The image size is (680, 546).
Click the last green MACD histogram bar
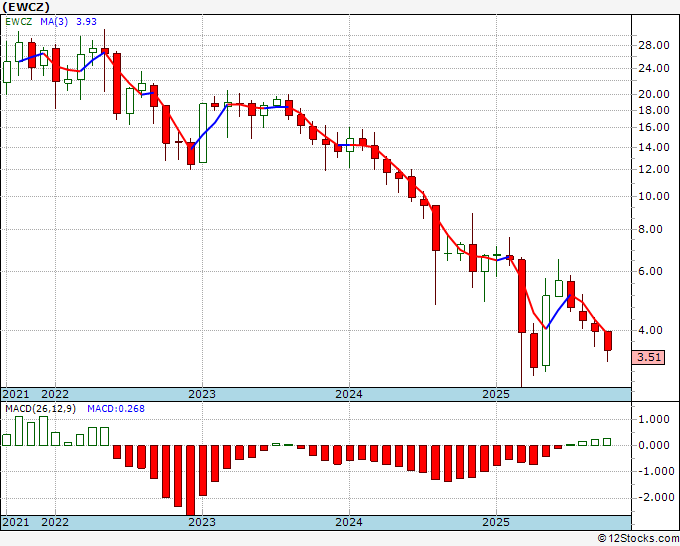pyautogui.click(x=607, y=442)
